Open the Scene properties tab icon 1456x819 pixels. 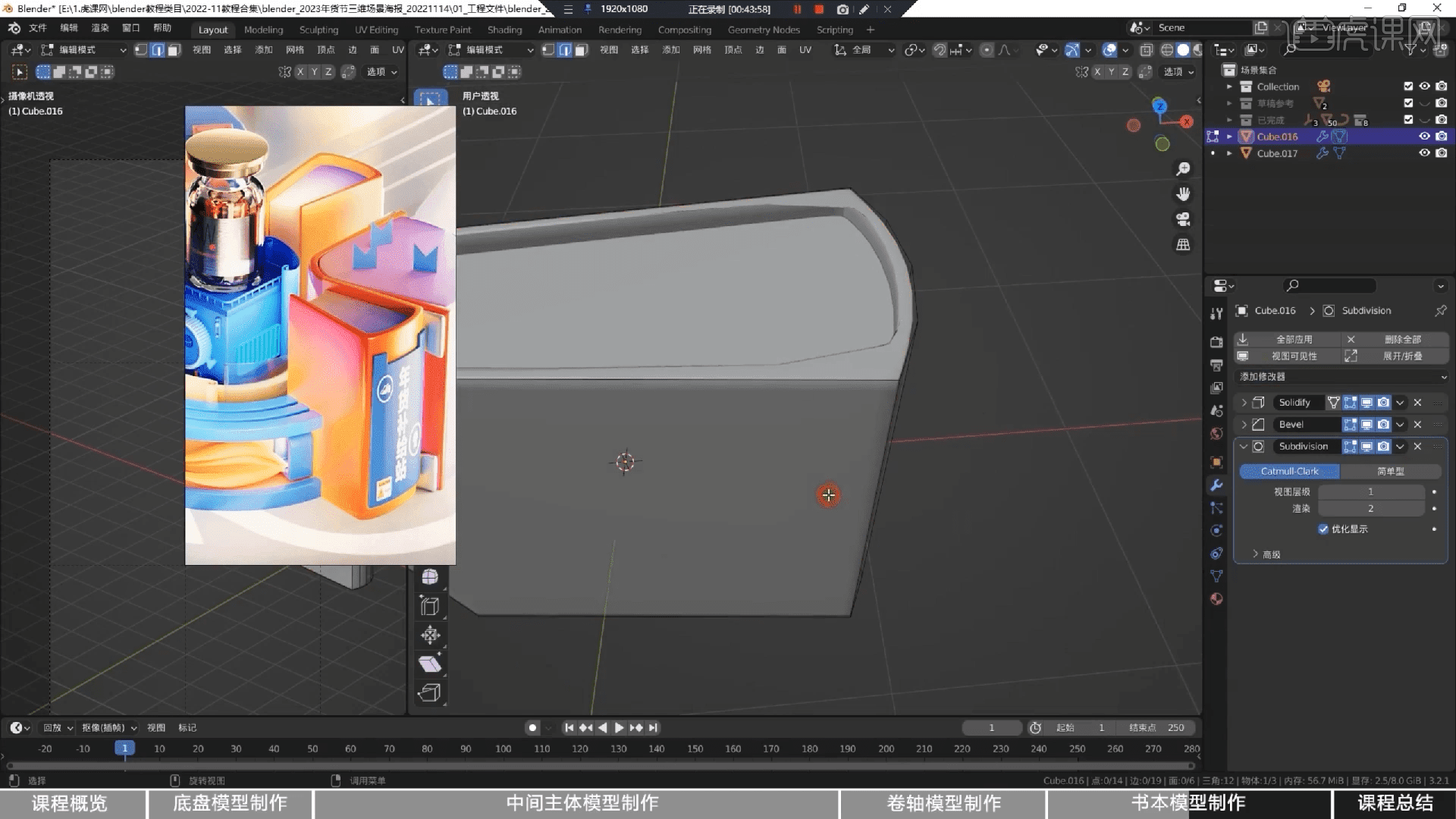tap(1216, 410)
